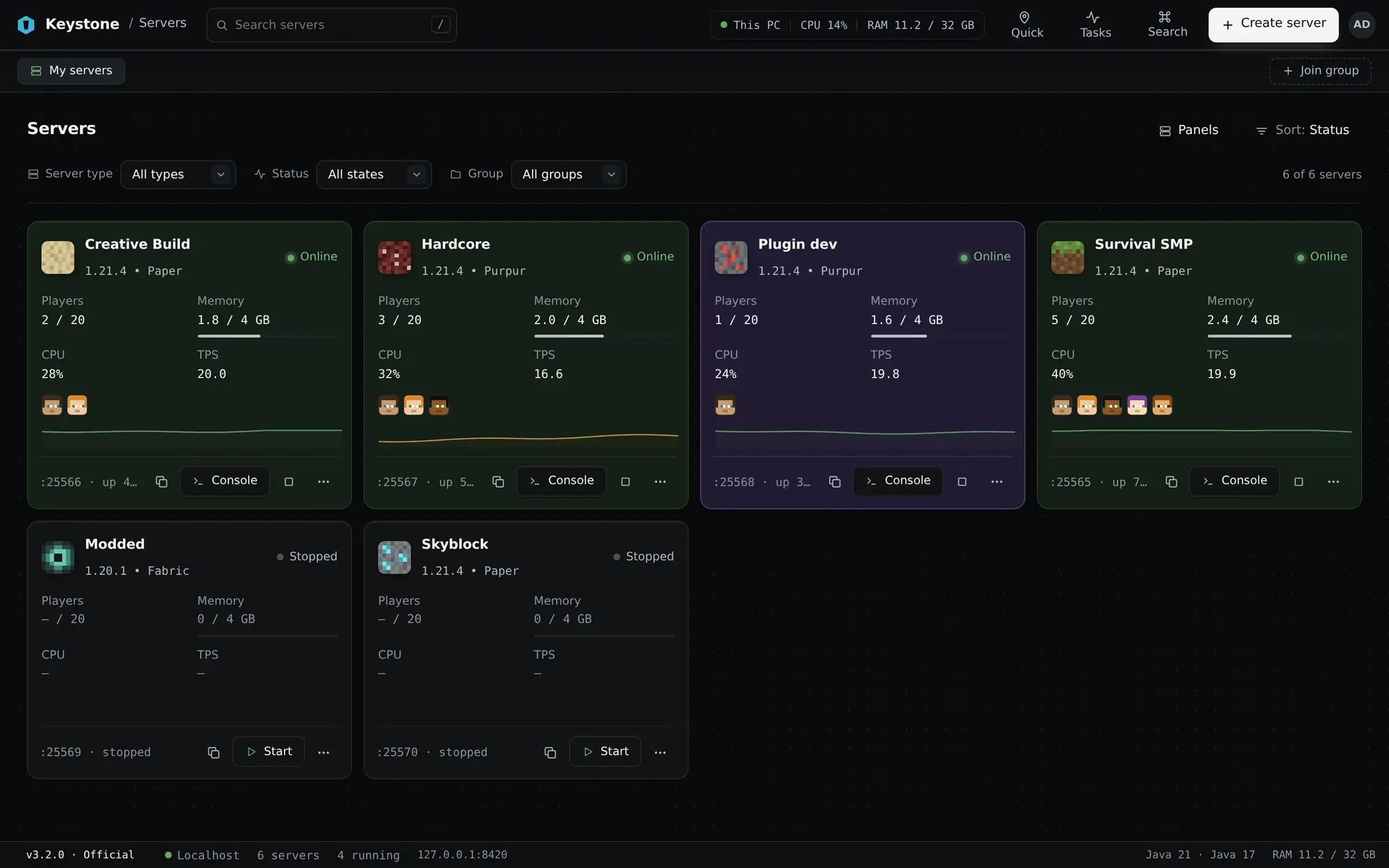This screenshot has height=868, width=1389.
Task: Open the Tasks activity icon
Action: 1095,24
